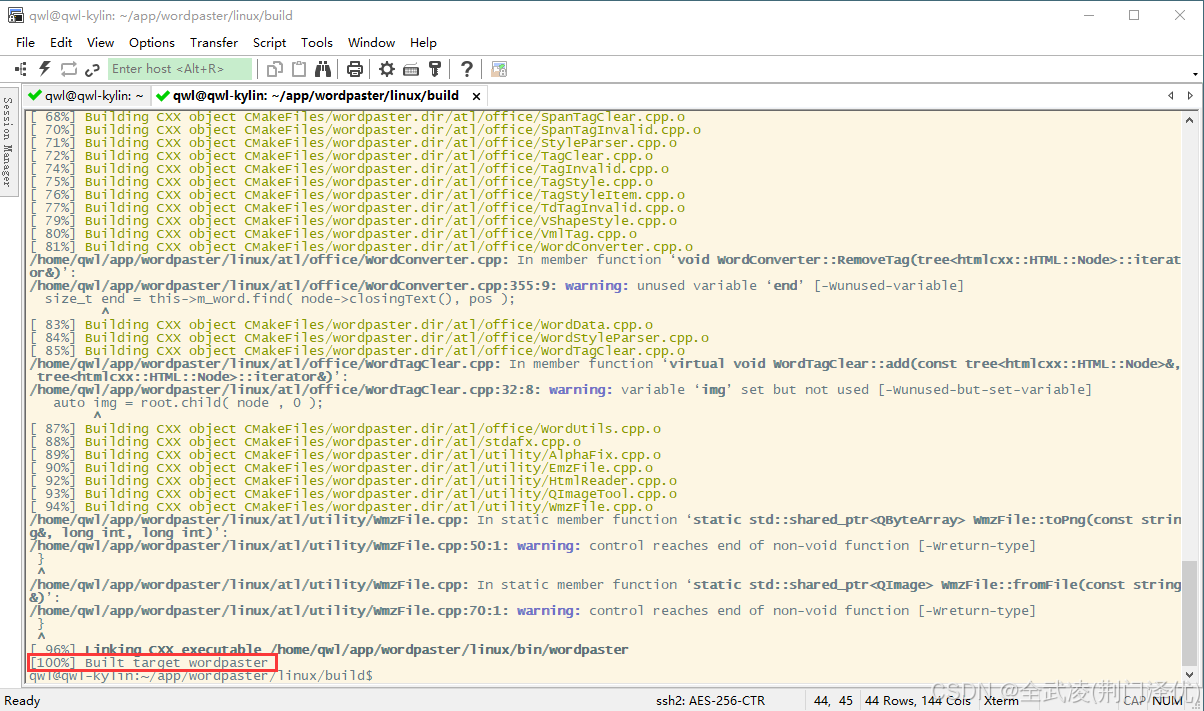Click the Copy toolbar icon

275,69
